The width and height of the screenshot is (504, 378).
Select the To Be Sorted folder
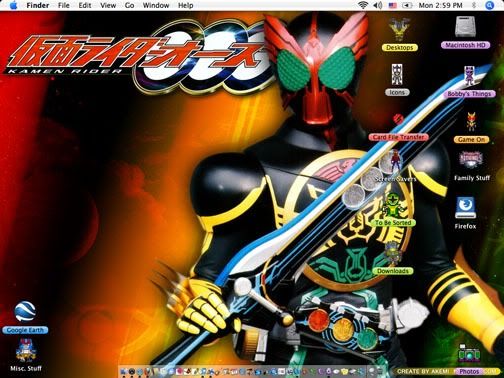[x=393, y=206]
